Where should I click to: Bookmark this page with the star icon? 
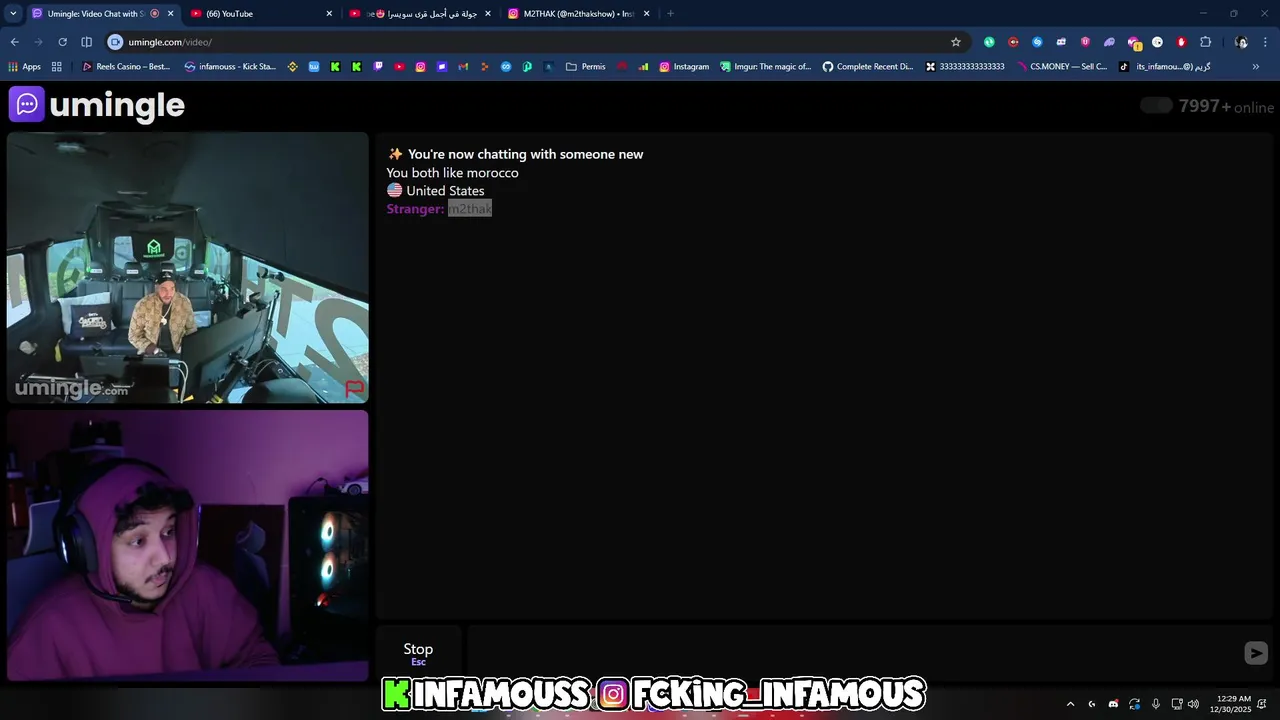(956, 42)
